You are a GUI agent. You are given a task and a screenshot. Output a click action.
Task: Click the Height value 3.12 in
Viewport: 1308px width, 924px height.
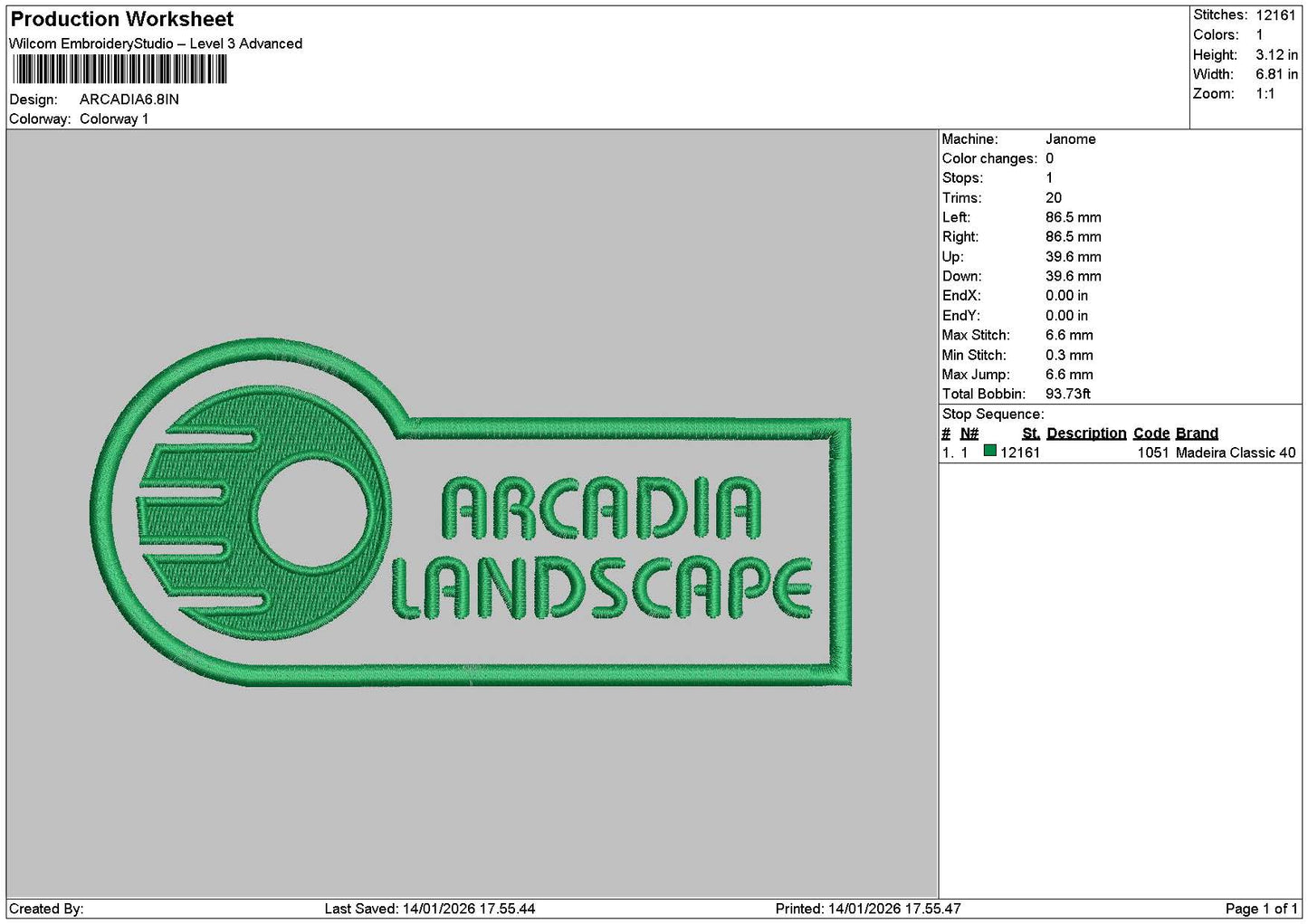point(1276,54)
